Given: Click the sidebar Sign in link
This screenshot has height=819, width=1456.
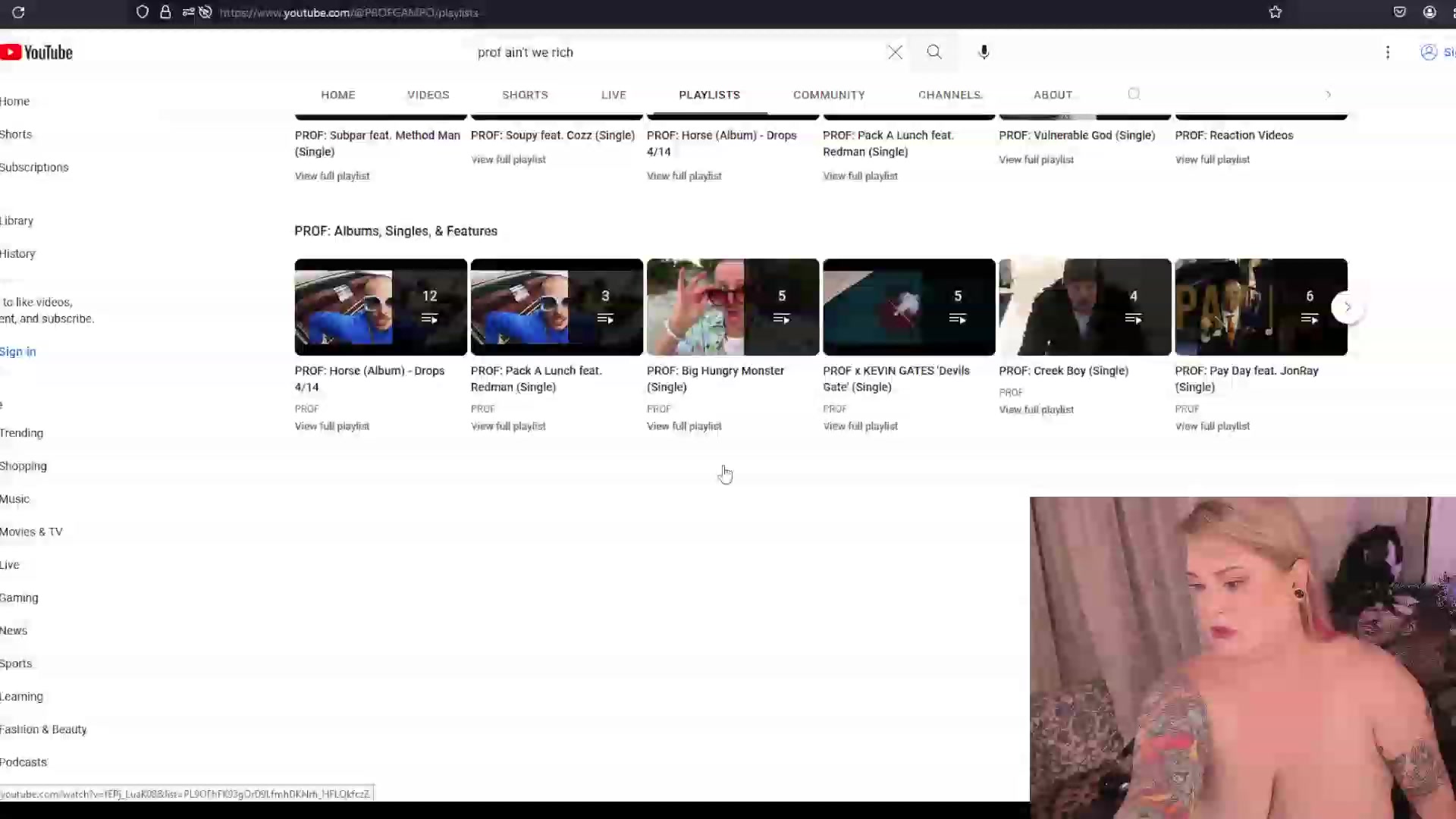Looking at the screenshot, I should click(x=17, y=352).
